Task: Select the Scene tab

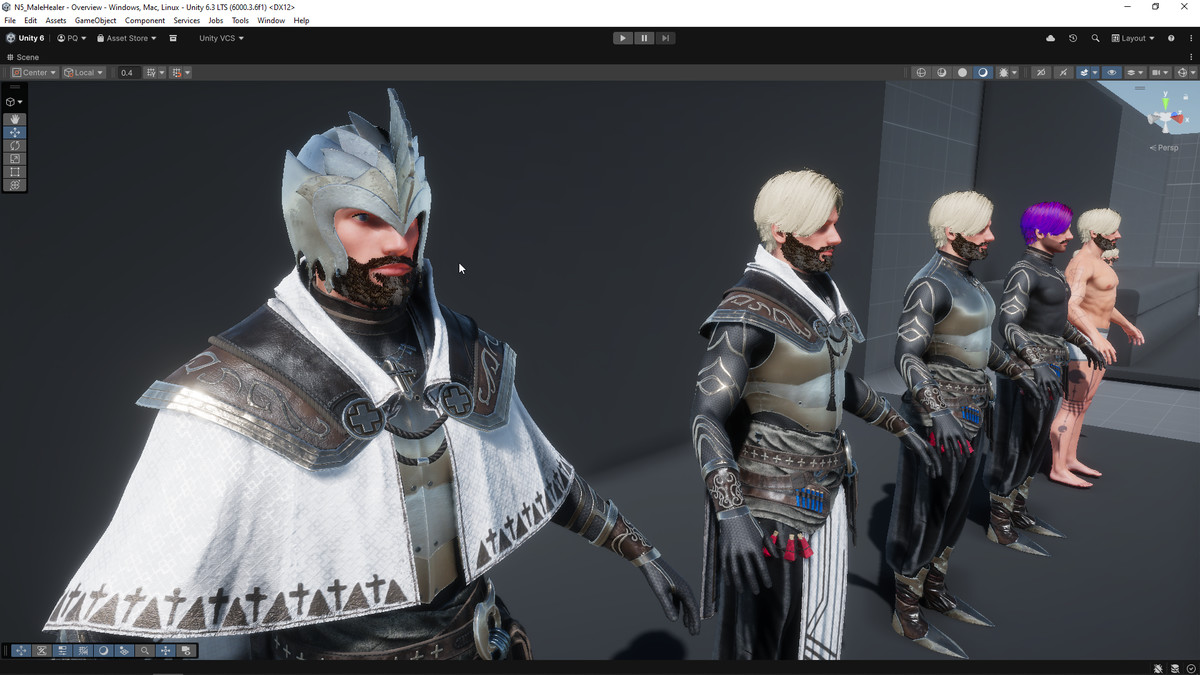Action: [x=24, y=57]
